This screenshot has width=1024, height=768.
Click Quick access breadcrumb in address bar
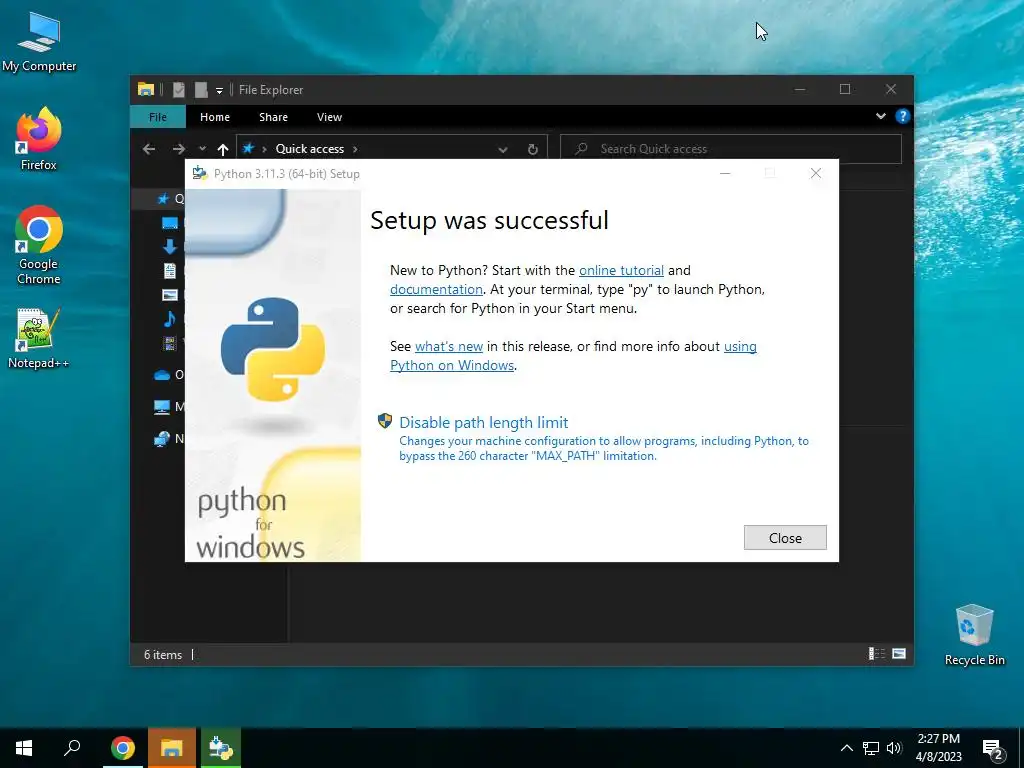click(310, 149)
